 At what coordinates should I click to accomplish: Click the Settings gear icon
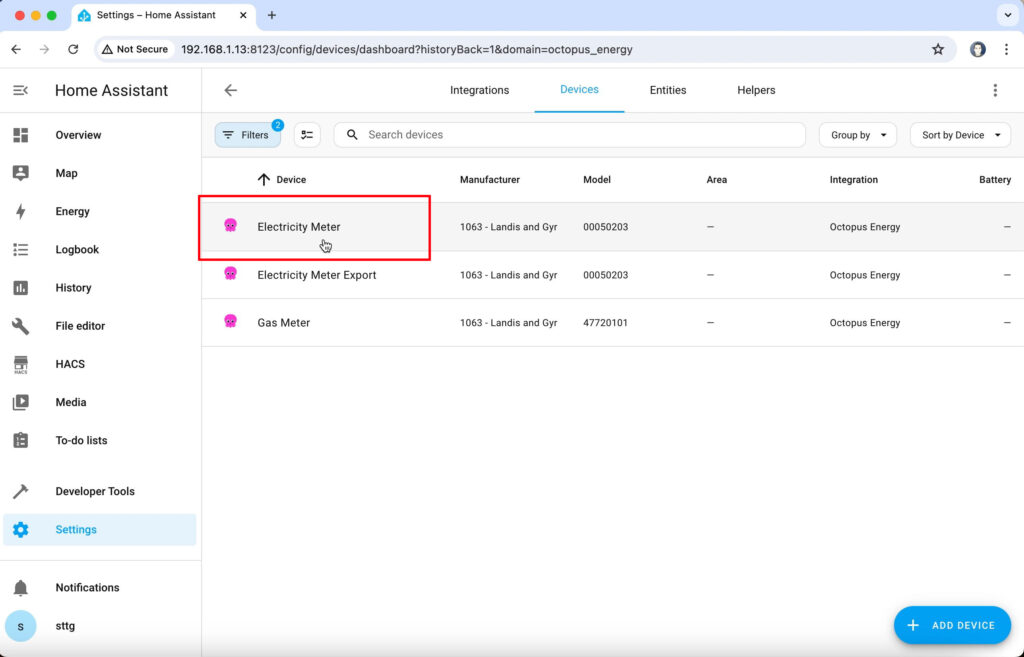21,530
